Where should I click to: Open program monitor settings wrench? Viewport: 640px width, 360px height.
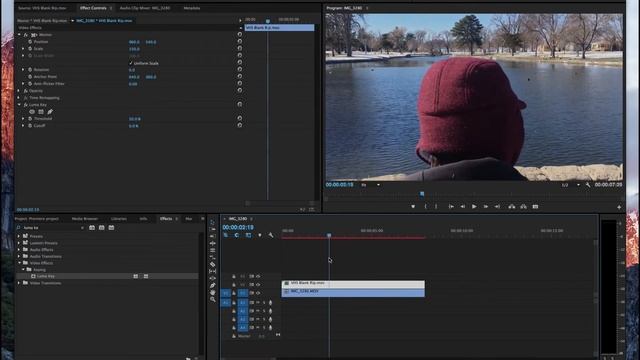[x=588, y=185]
